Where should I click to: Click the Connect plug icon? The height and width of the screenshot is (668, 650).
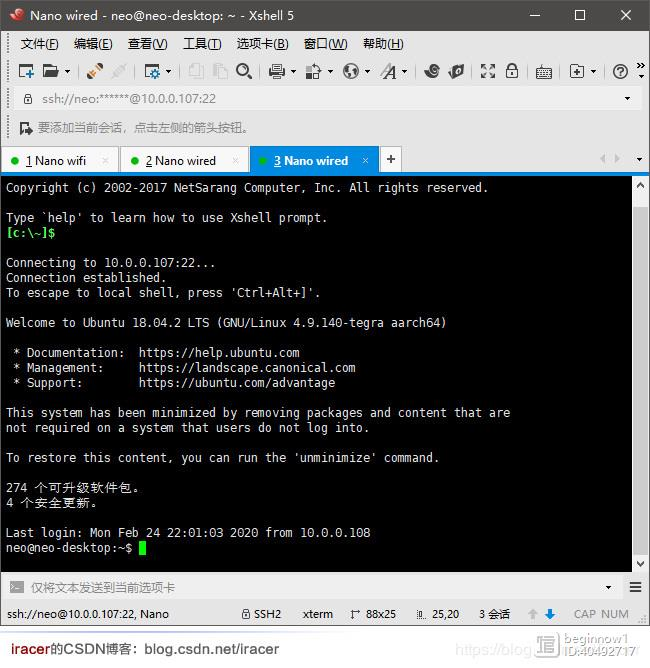(95, 71)
